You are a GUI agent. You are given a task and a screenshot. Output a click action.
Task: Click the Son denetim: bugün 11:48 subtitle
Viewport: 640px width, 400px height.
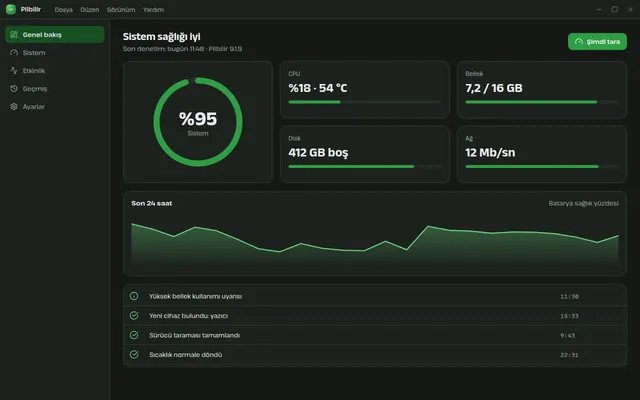tap(182, 49)
